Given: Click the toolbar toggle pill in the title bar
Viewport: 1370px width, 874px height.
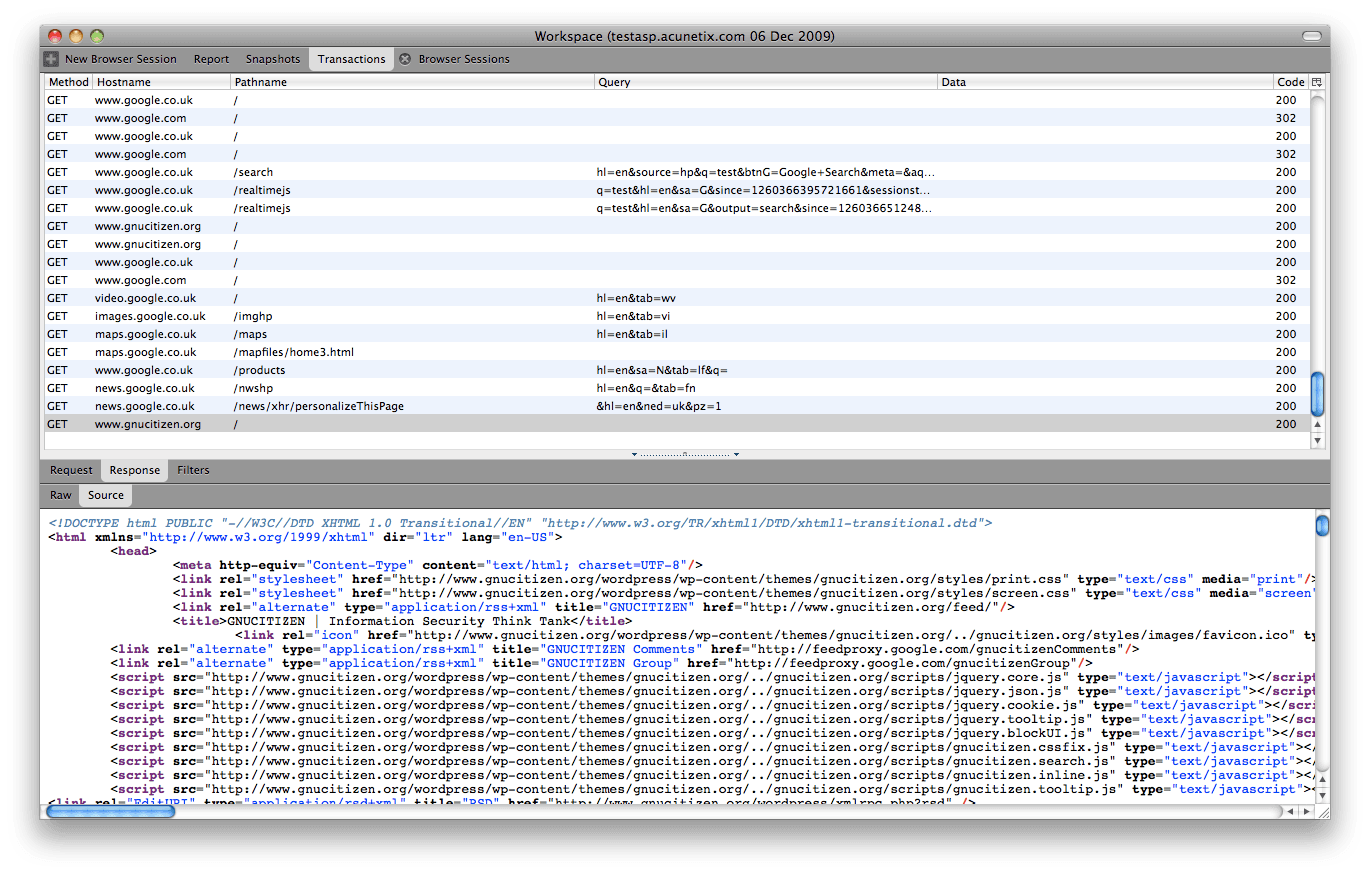Looking at the screenshot, I should pyautogui.click(x=1311, y=36).
